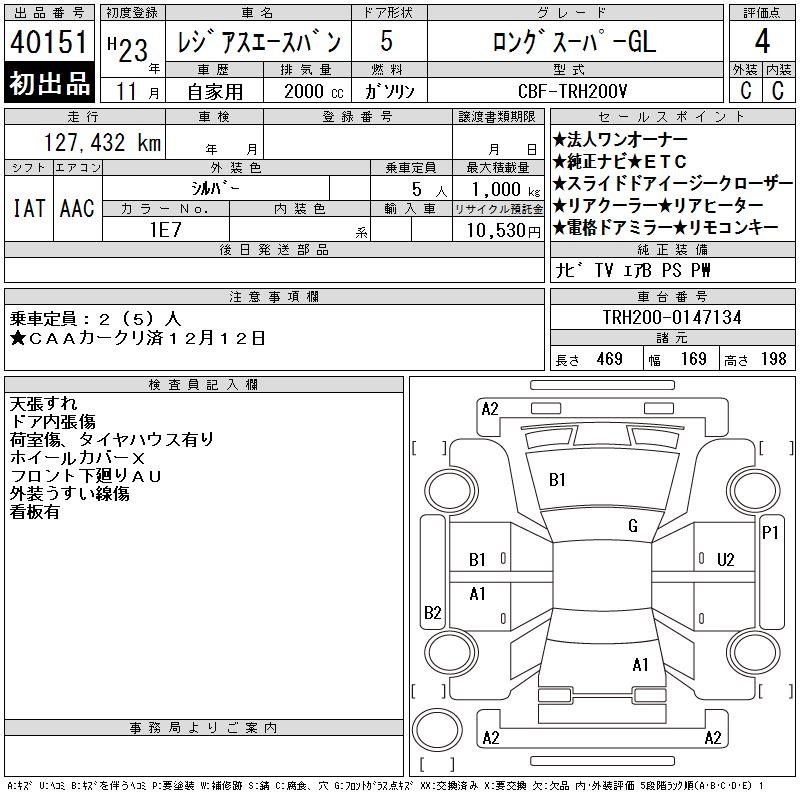The width and height of the screenshot is (800, 800).
Task: Click the black 初出品 badge
Action: (50, 84)
